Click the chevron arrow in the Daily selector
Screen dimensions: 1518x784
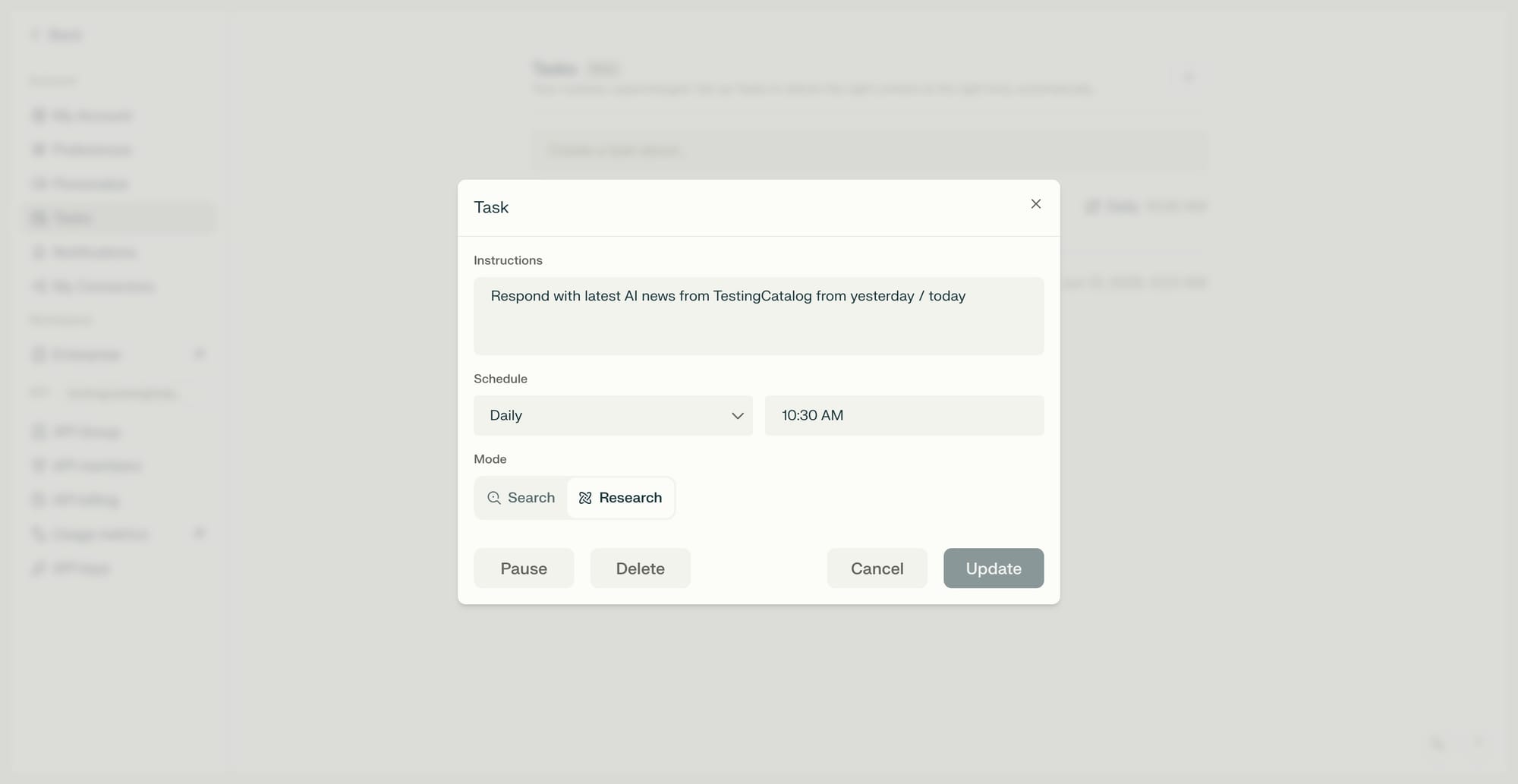pos(737,416)
